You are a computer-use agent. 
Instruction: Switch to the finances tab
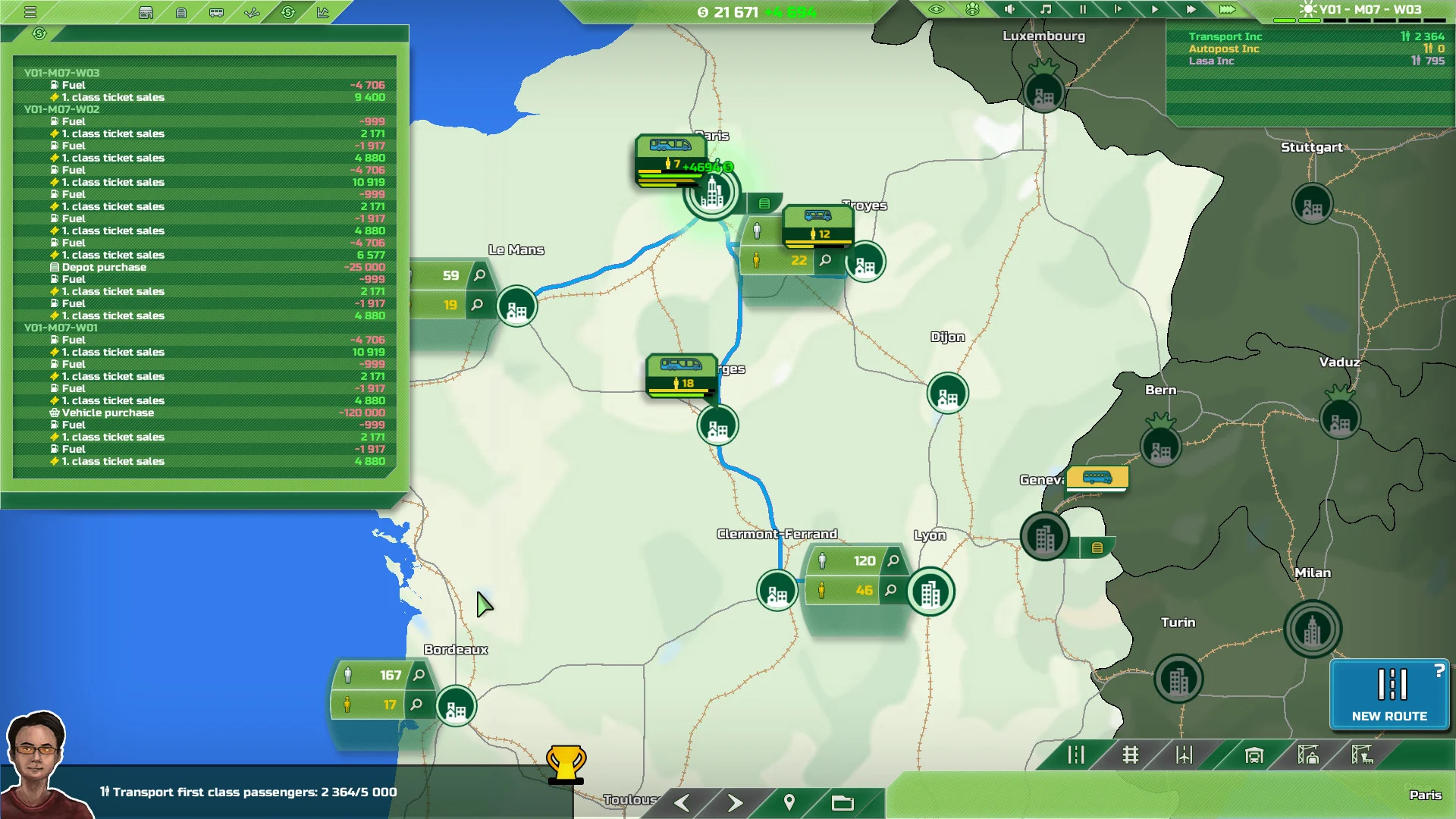pos(288,11)
